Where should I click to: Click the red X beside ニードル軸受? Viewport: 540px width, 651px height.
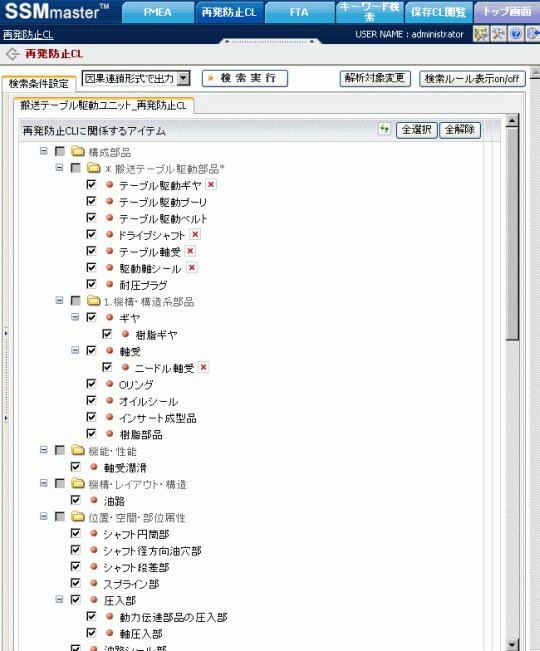203,367
